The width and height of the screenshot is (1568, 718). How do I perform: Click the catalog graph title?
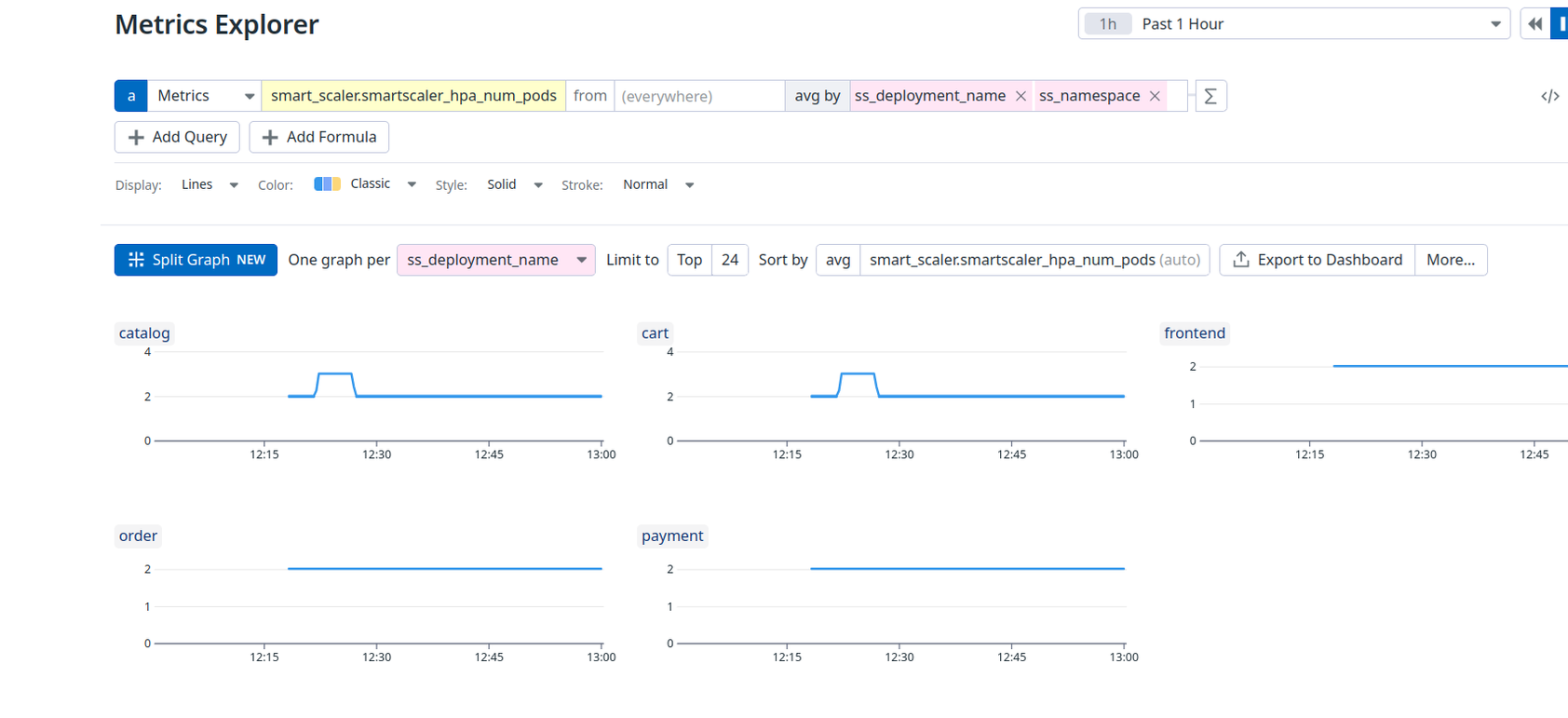point(144,333)
